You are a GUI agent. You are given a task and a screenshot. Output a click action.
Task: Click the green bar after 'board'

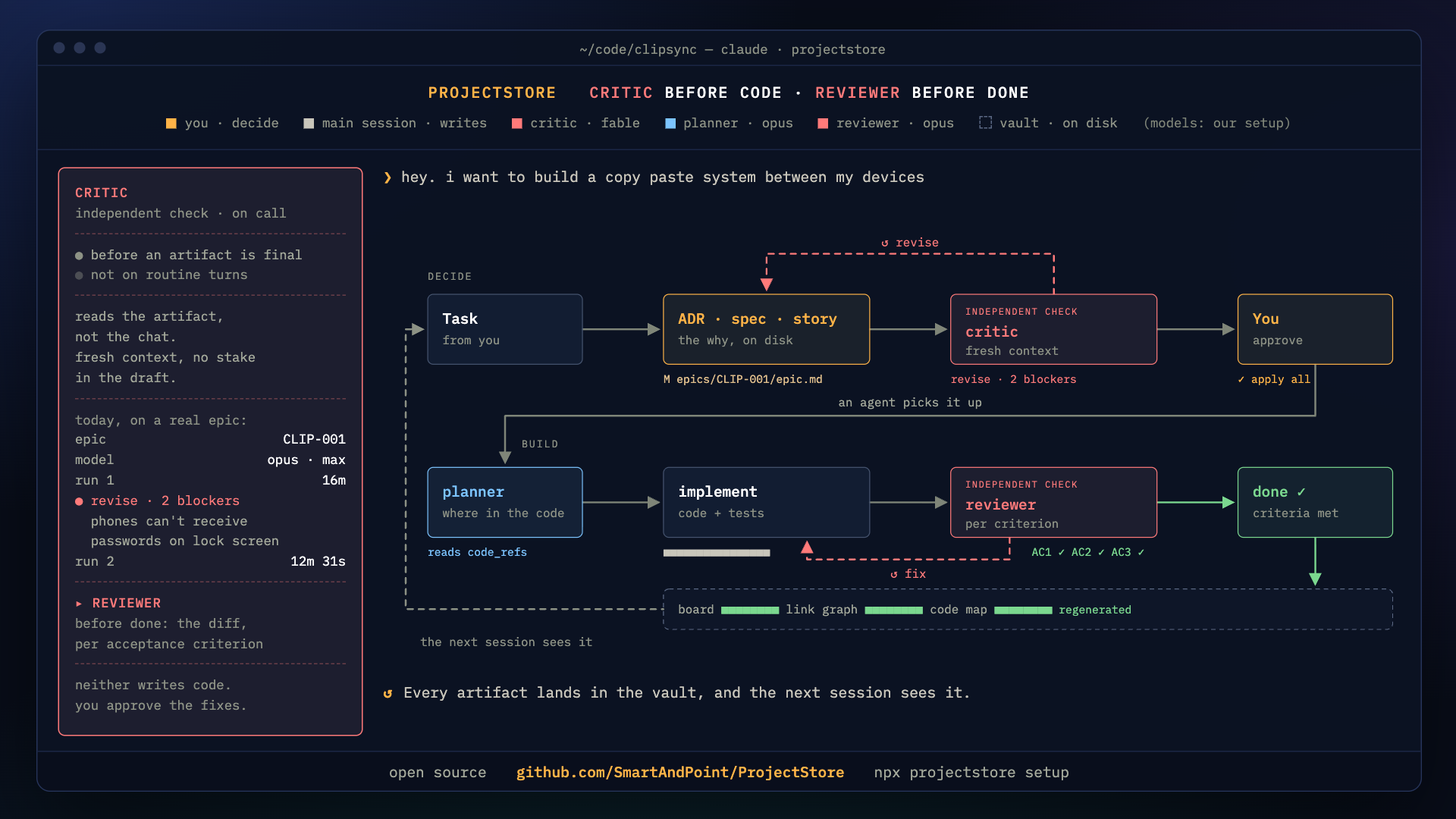pyautogui.click(x=750, y=610)
